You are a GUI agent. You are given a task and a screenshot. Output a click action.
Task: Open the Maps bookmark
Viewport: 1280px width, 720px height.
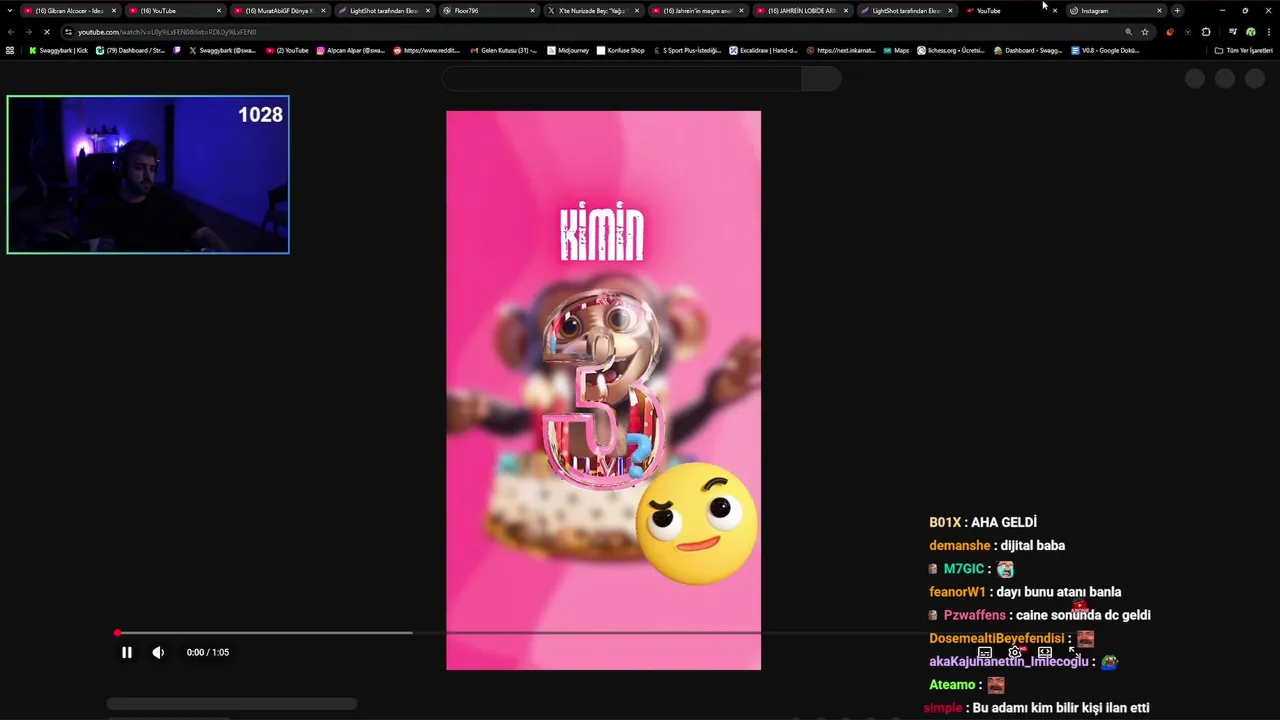tap(896, 50)
